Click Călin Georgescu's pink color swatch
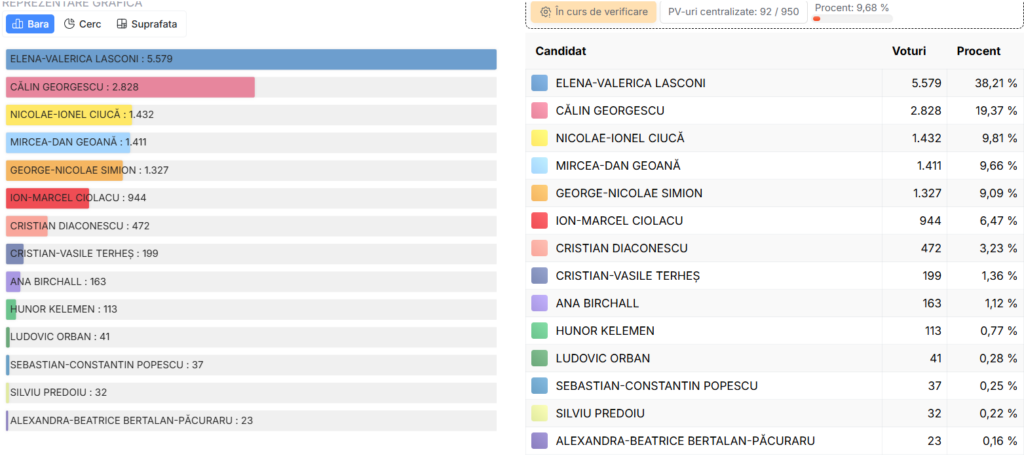This screenshot has width=1024, height=460. (x=540, y=110)
